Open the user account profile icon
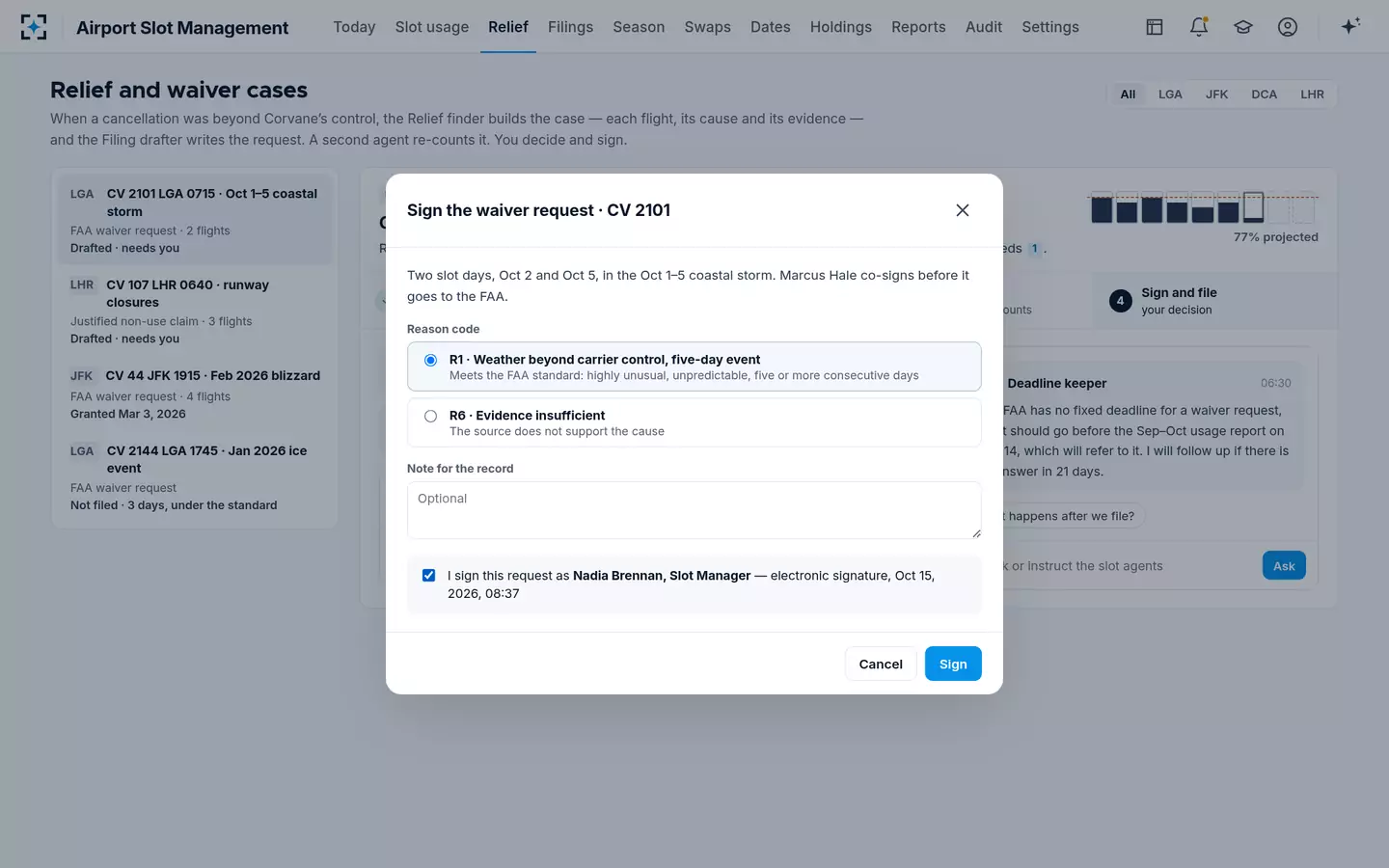1389x868 pixels. click(x=1288, y=27)
